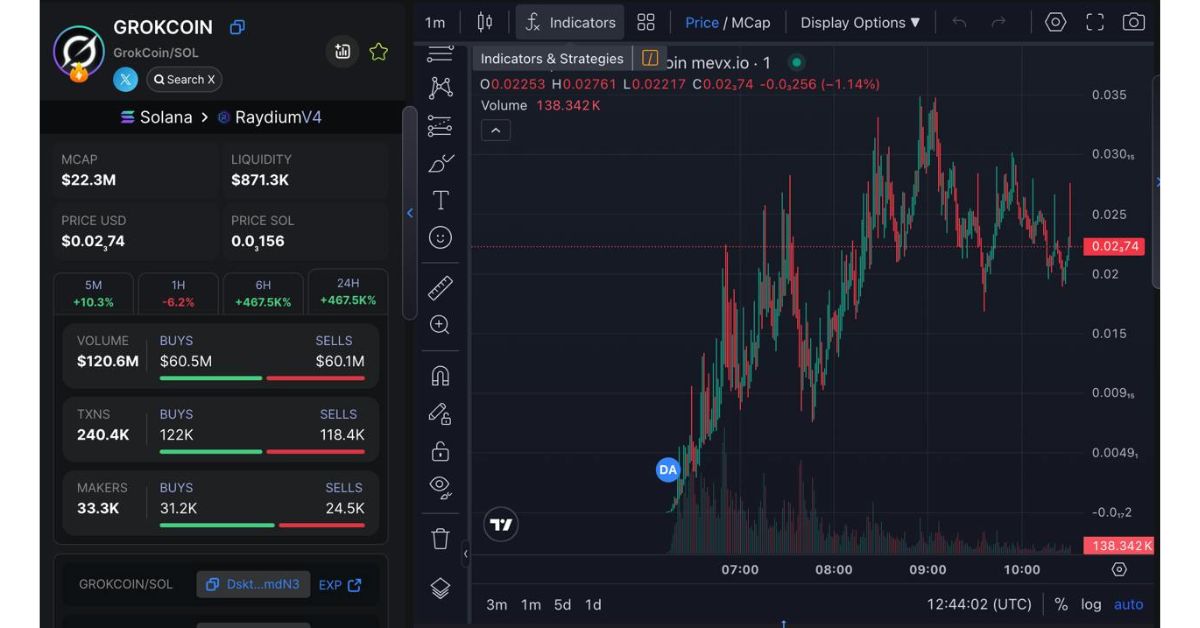1200x628 pixels.
Task: Toggle percentage scale mode
Action: pyautogui.click(x=1061, y=604)
